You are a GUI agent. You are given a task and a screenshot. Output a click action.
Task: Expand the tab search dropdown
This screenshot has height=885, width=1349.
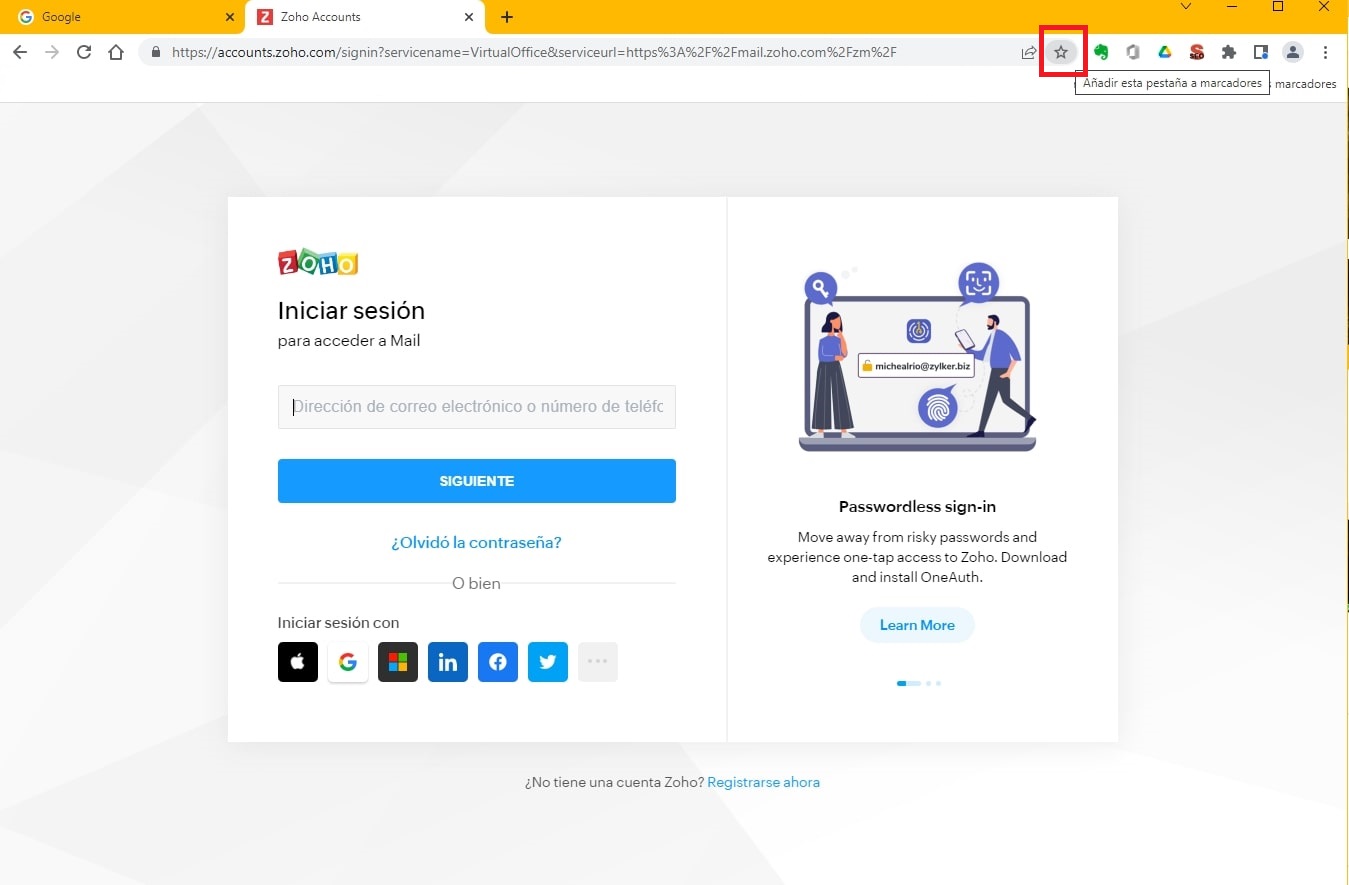pyautogui.click(x=1186, y=7)
